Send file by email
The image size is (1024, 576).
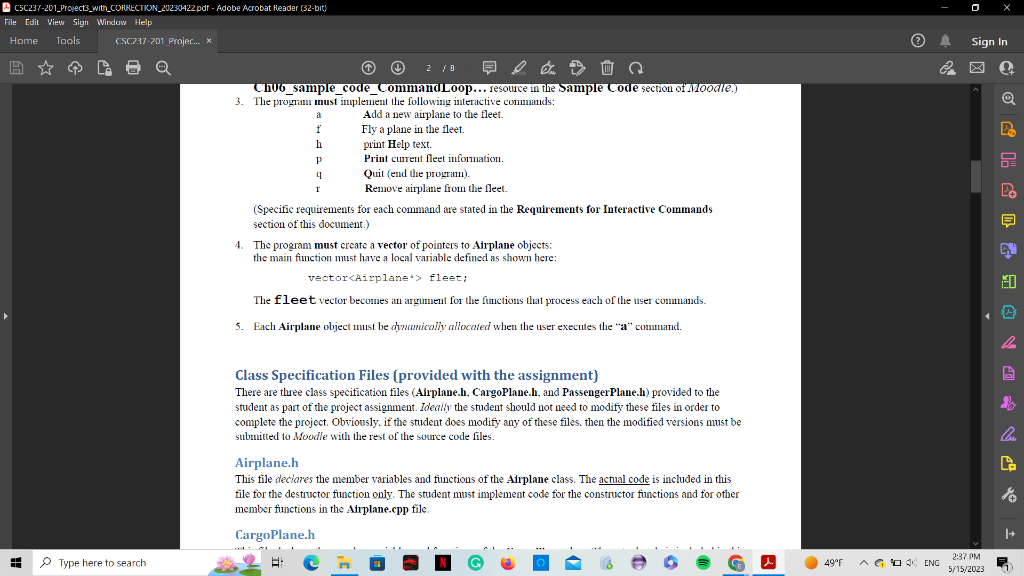(977, 68)
